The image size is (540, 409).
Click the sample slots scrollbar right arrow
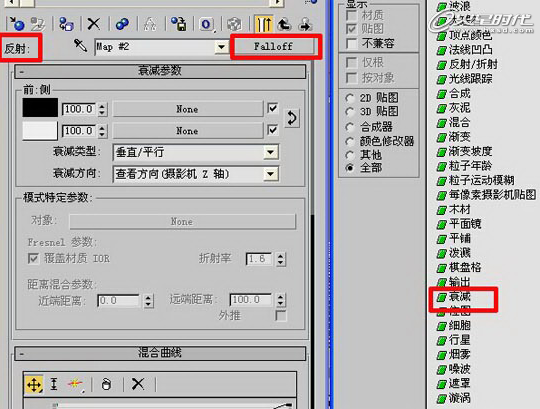pyautogui.click(x=277, y=3)
